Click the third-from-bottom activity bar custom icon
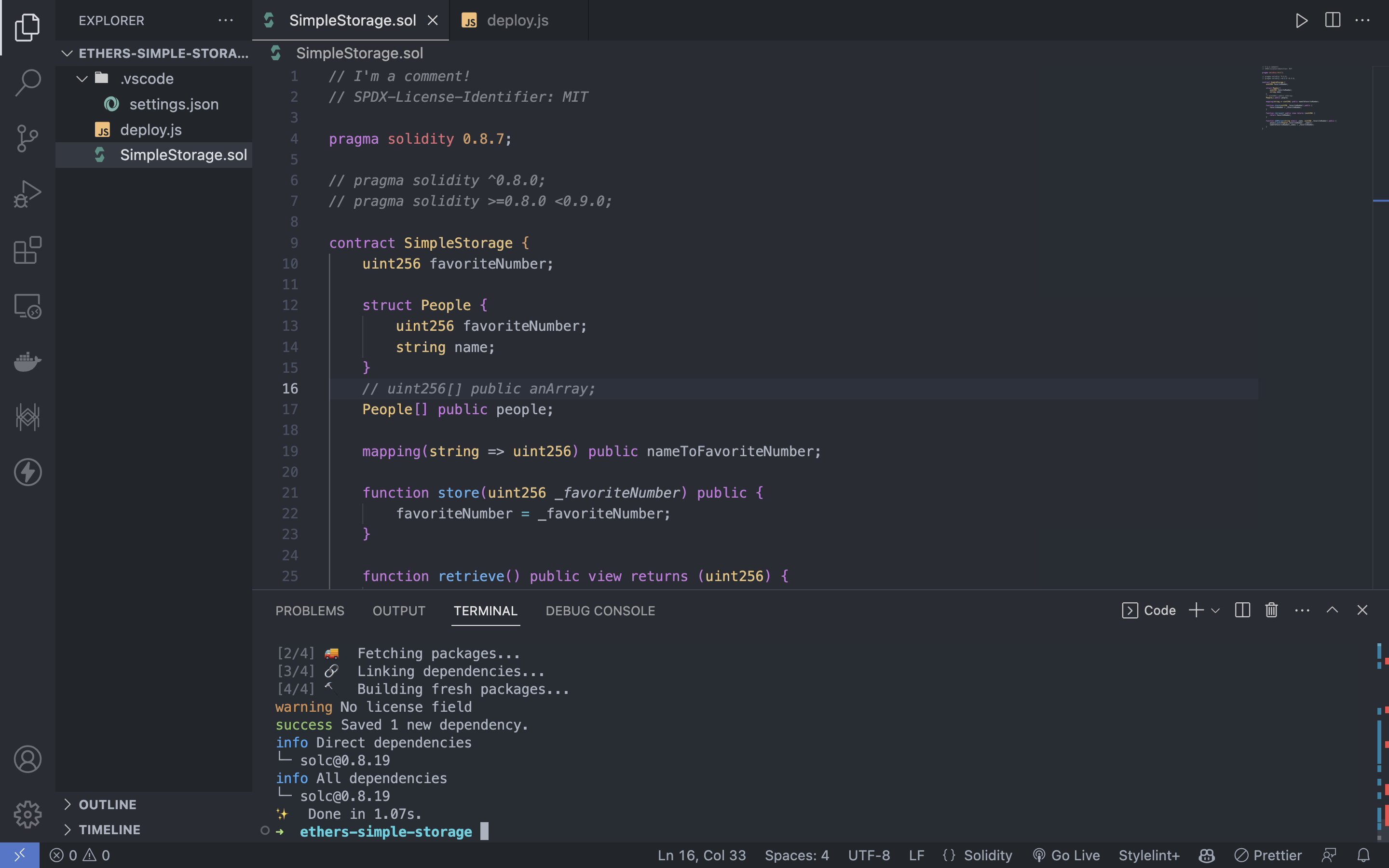The height and width of the screenshot is (868, 1389). tap(27, 416)
